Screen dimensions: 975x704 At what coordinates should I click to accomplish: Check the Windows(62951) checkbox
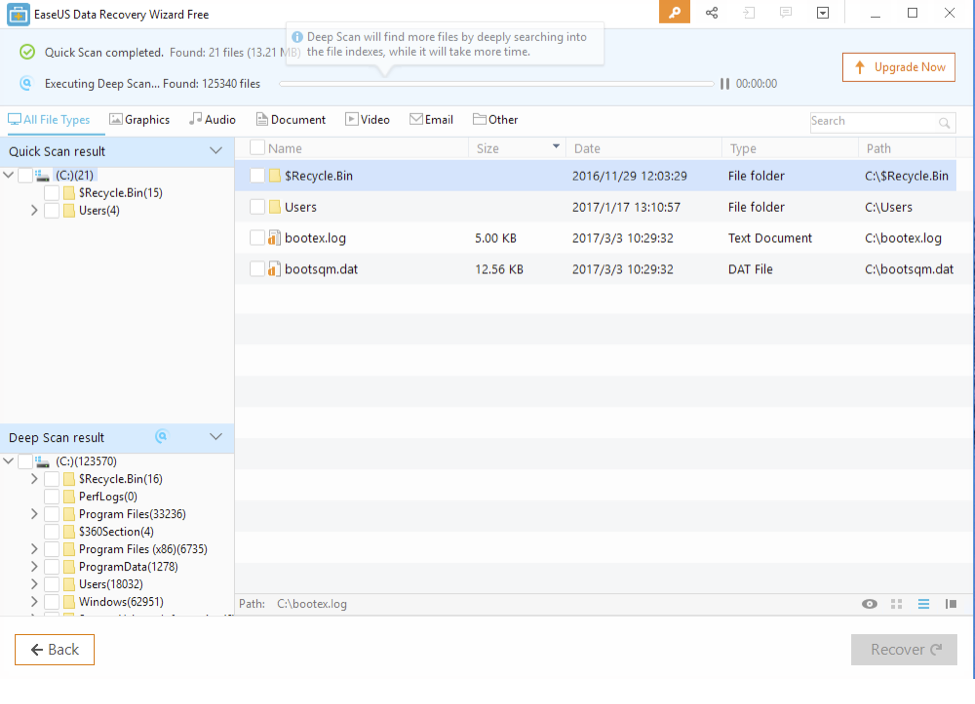pyautogui.click(x=52, y=602)
